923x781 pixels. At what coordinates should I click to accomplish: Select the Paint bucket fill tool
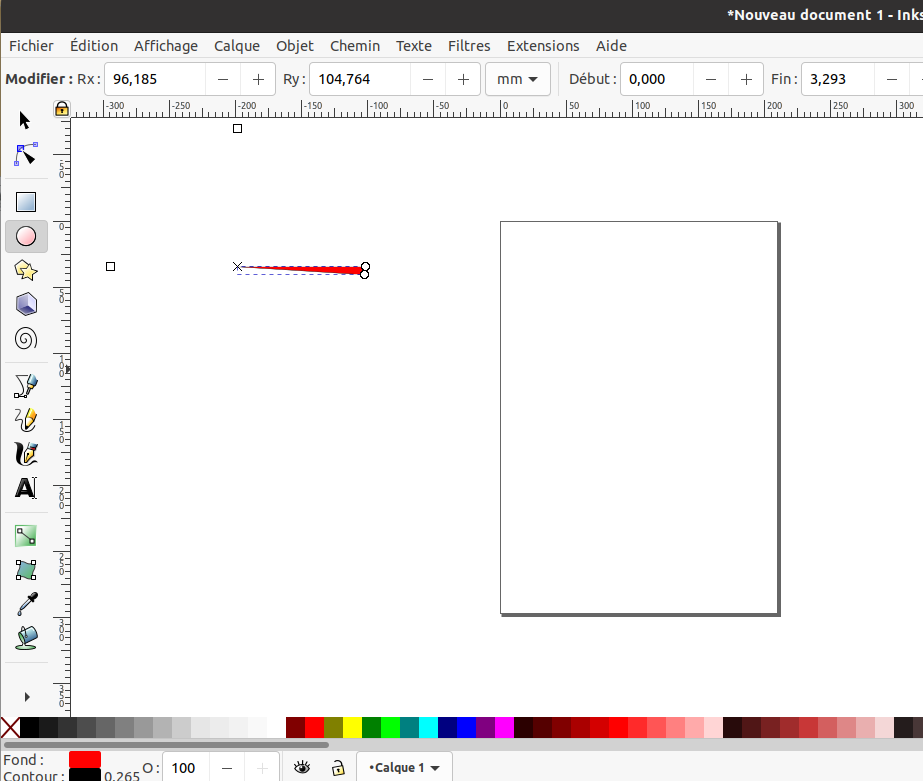tap(26, 638)
